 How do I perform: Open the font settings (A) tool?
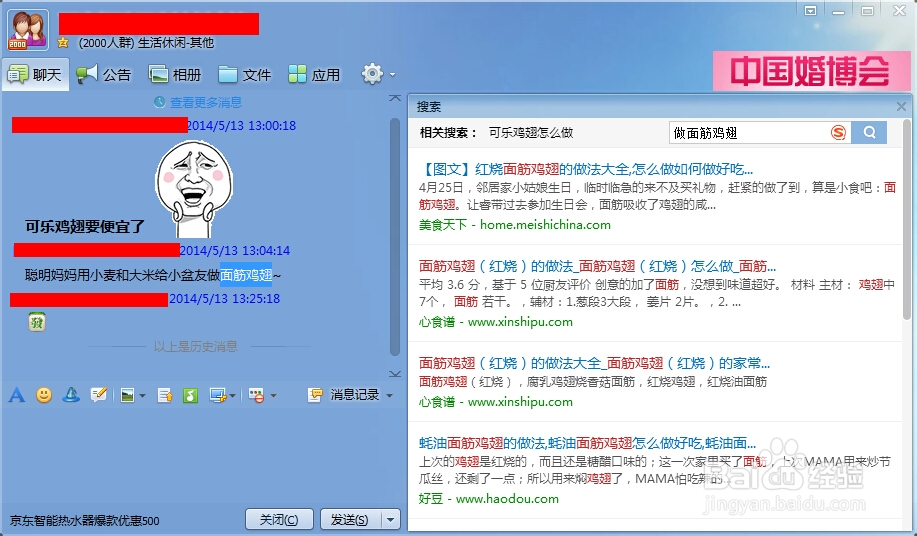tap(17, 395)
